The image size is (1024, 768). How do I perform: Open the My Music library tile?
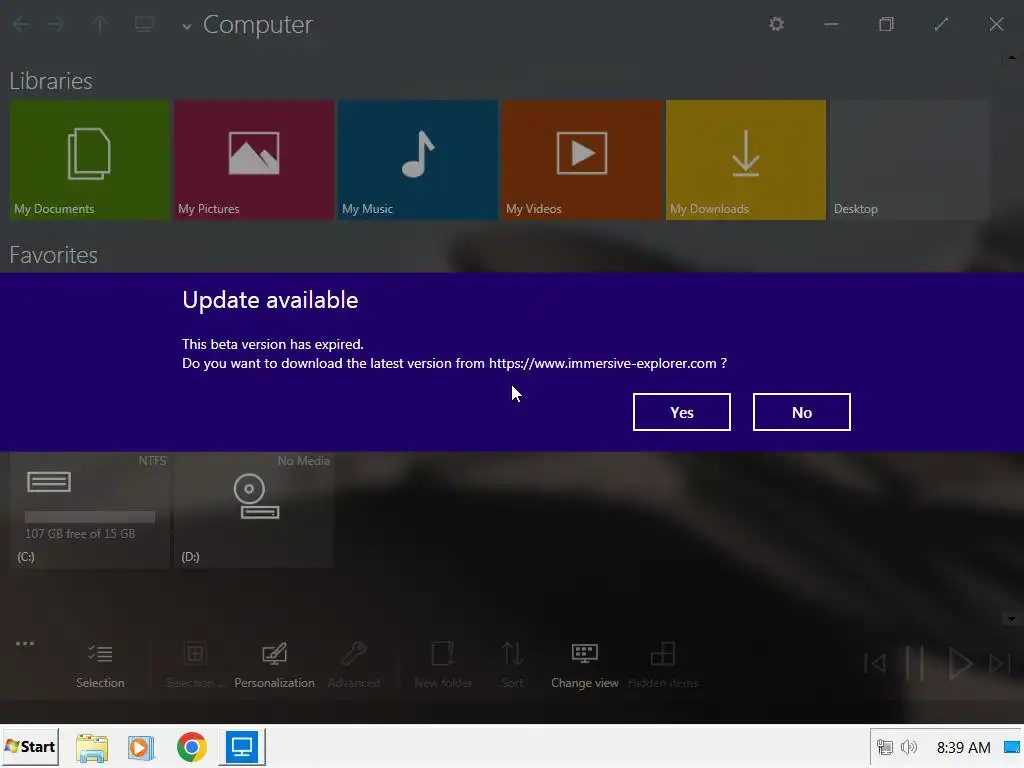(417, 160)
